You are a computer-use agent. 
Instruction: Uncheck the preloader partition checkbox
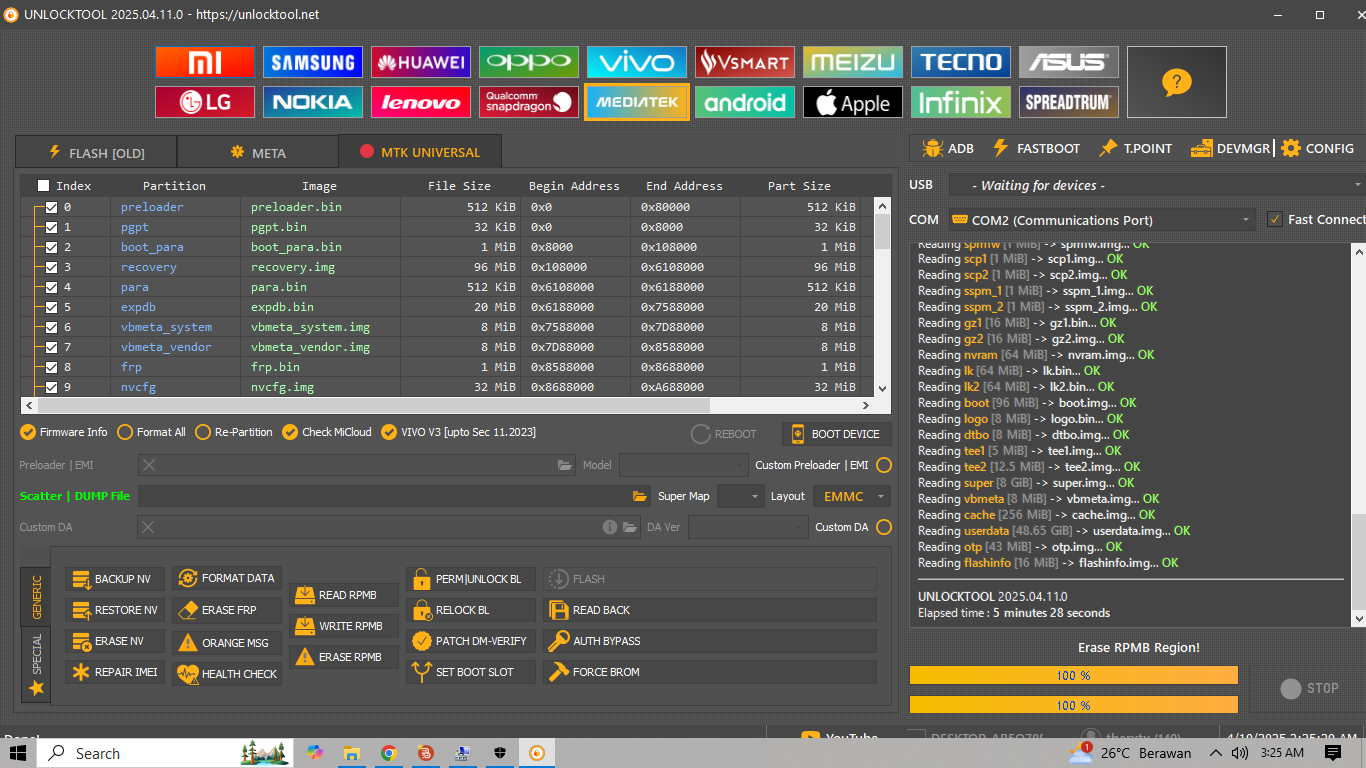52,207
